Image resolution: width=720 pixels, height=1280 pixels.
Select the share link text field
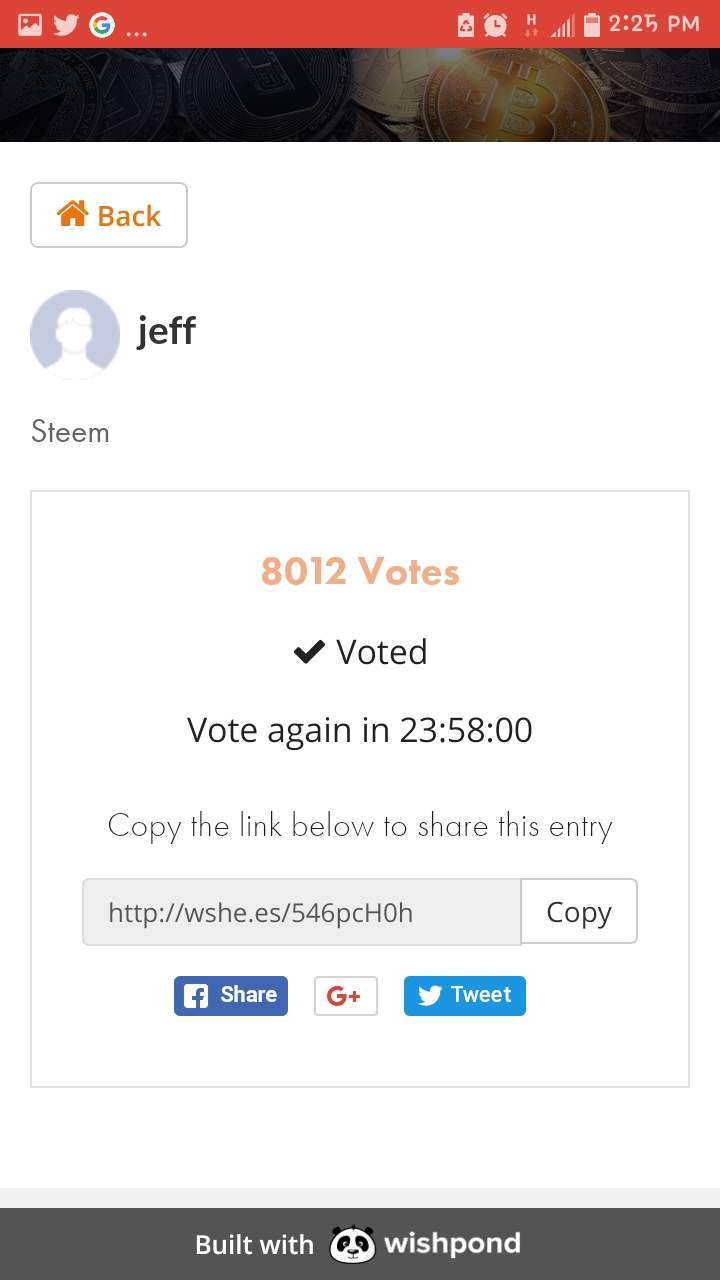coord(301,912)
